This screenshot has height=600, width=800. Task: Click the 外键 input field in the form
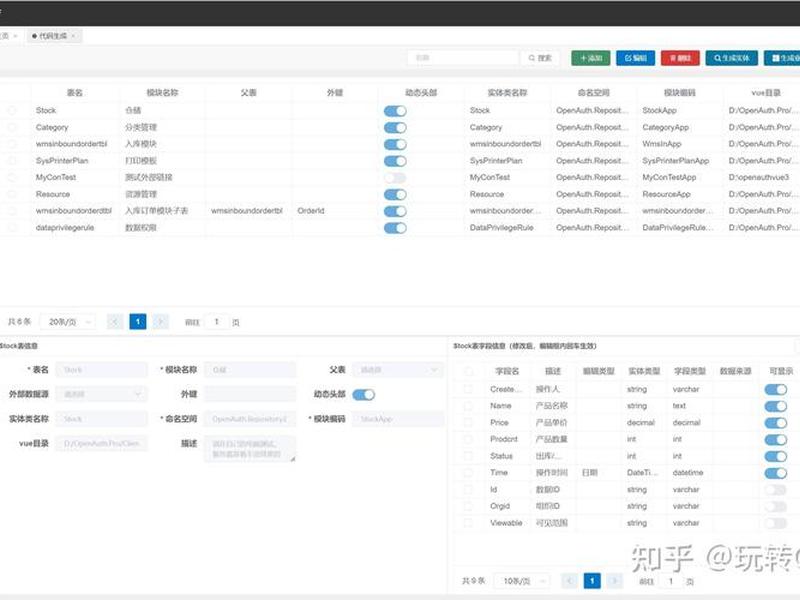point(250,394)
